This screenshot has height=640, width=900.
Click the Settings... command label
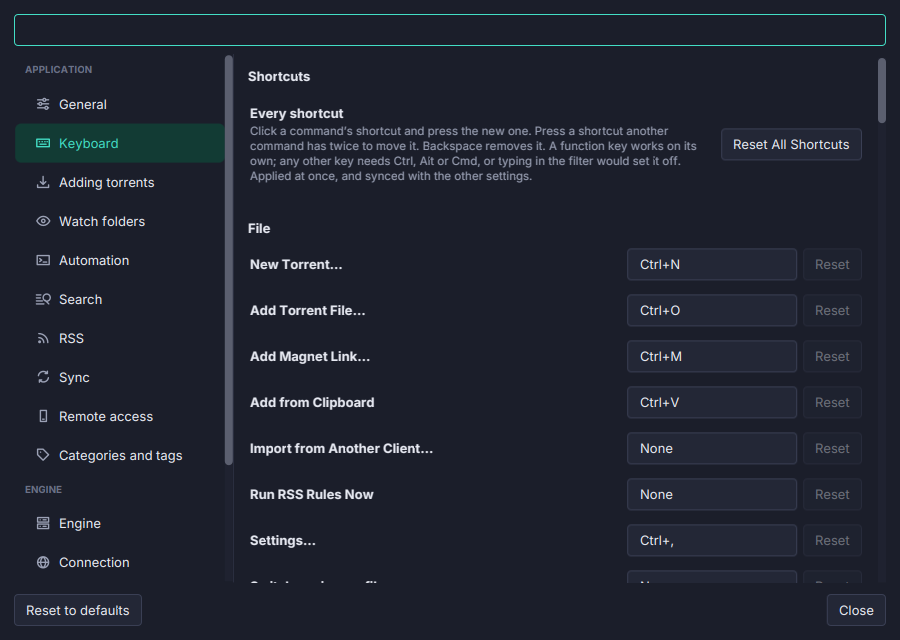coord(283,540)
